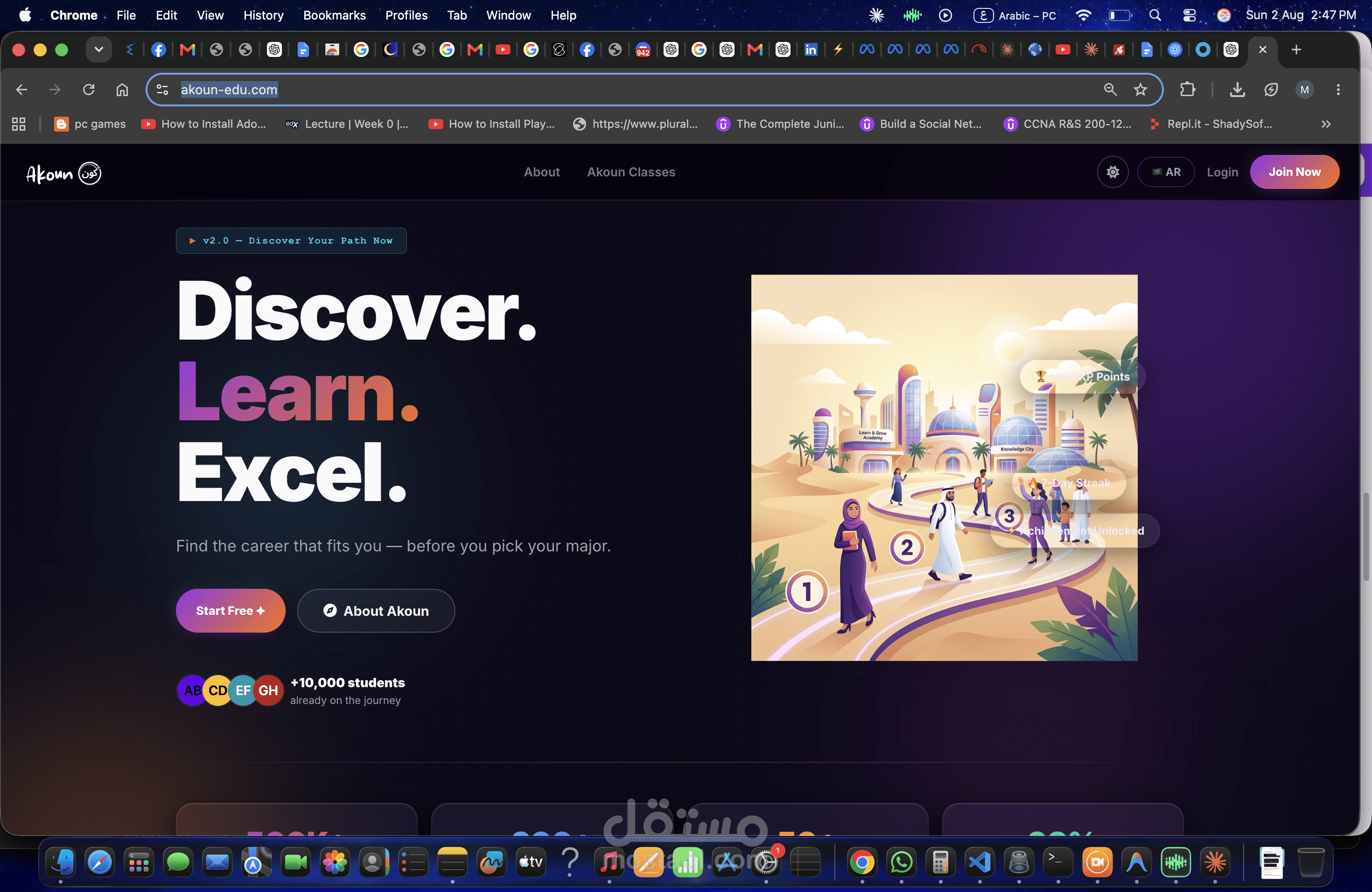Open Akoun Classes in the navigation
This screenshot has width=1372, height=892.
point(631,172)
